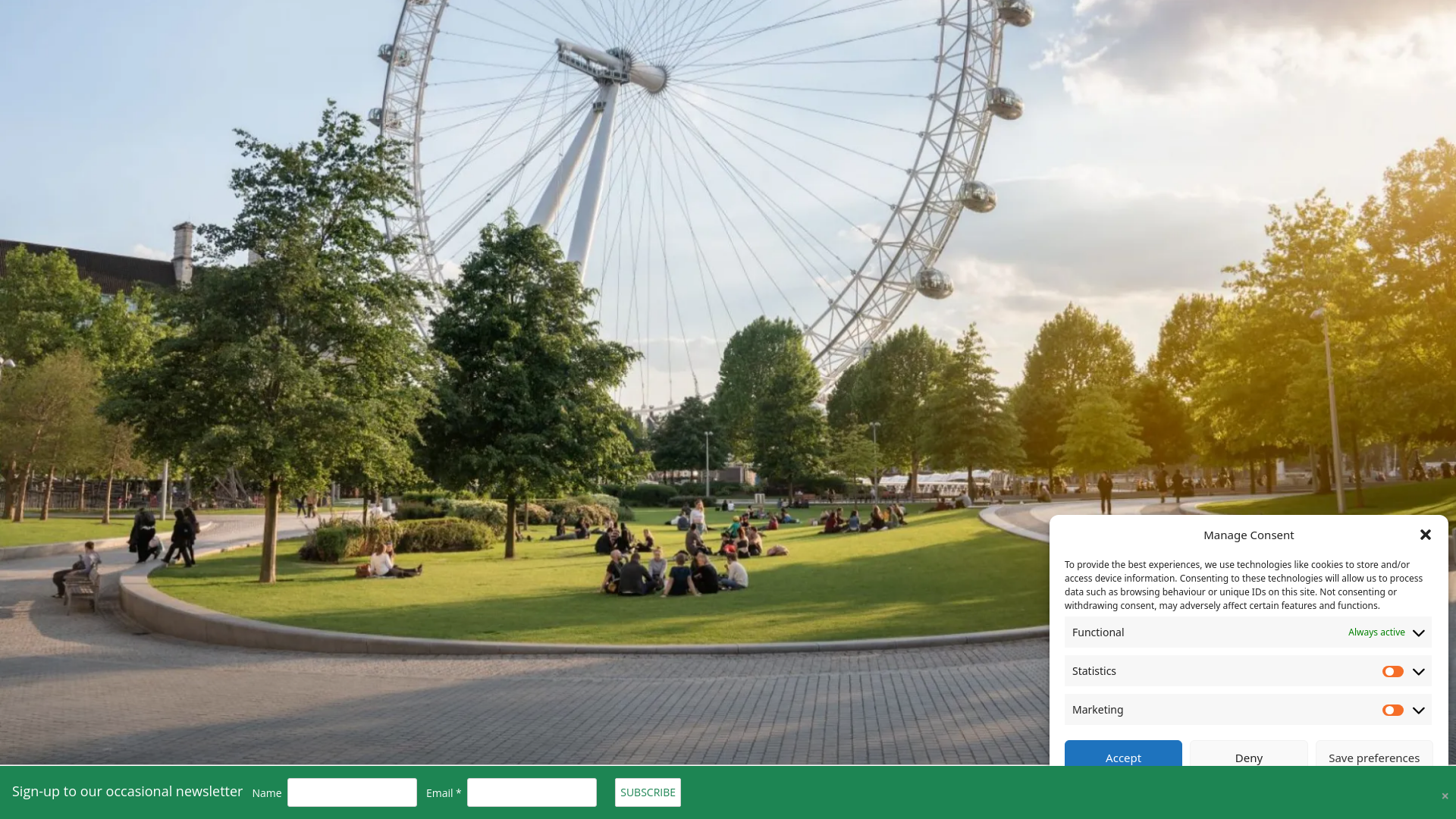Close the Manage Consent dialog
The height and width of the screenshot is (819, 1456).
point(1426,535)
